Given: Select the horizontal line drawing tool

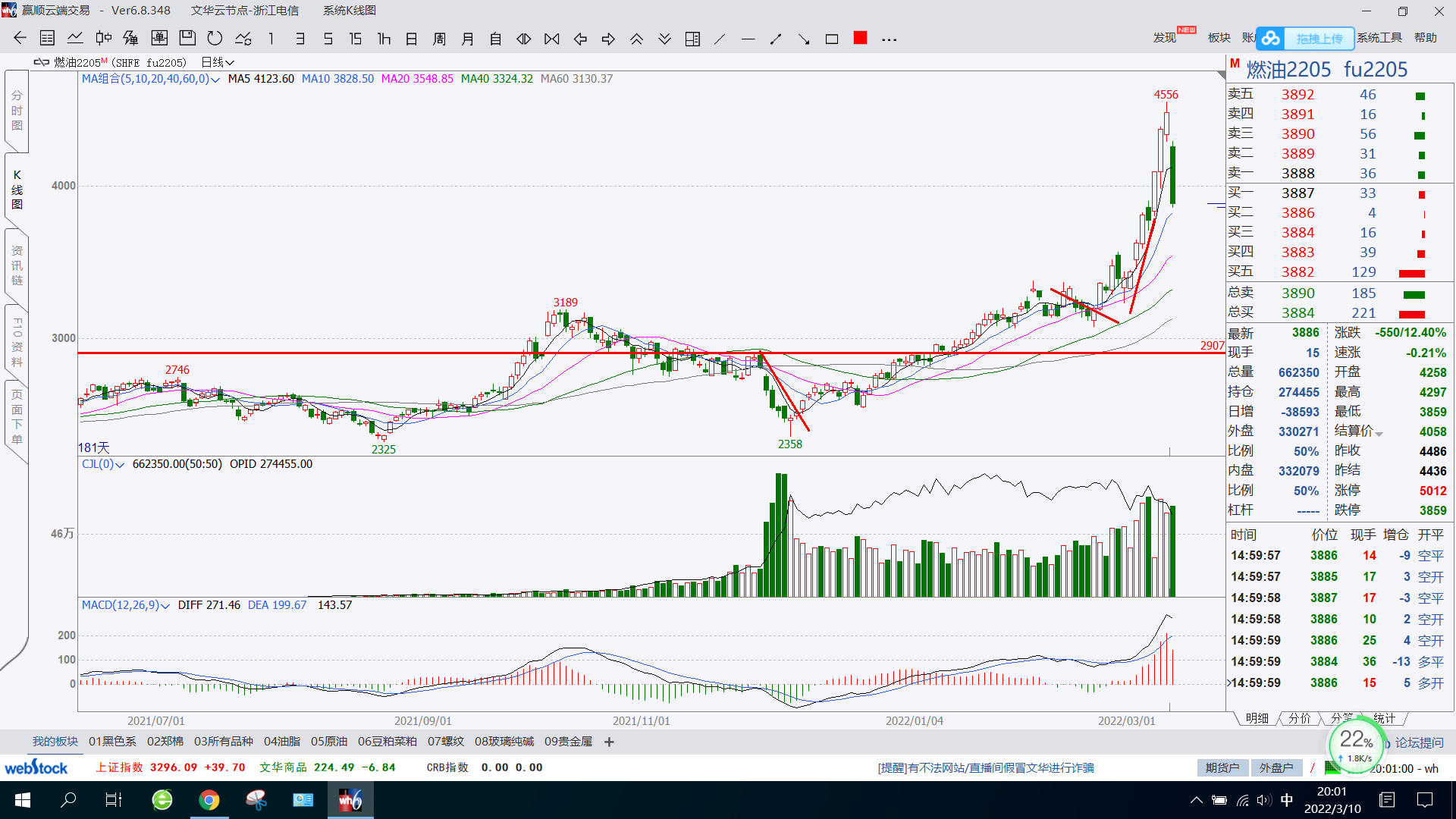Looking at the screenshot, I should tap(748, 39).
